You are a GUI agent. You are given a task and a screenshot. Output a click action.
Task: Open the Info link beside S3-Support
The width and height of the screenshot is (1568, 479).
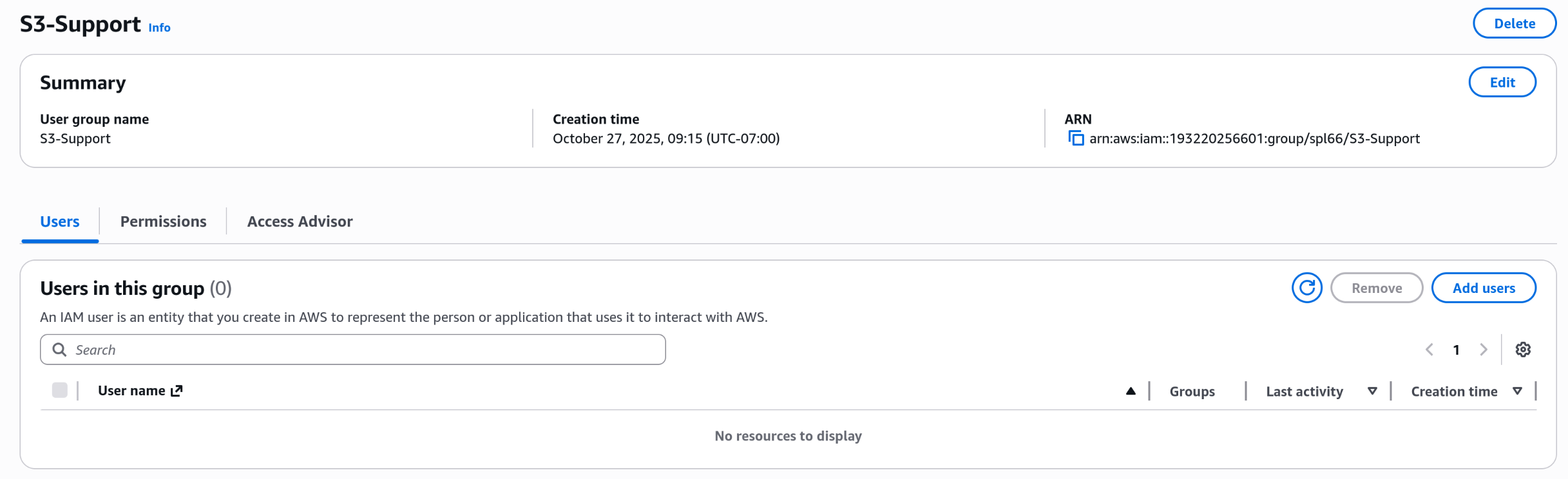(x=159, y=28)
